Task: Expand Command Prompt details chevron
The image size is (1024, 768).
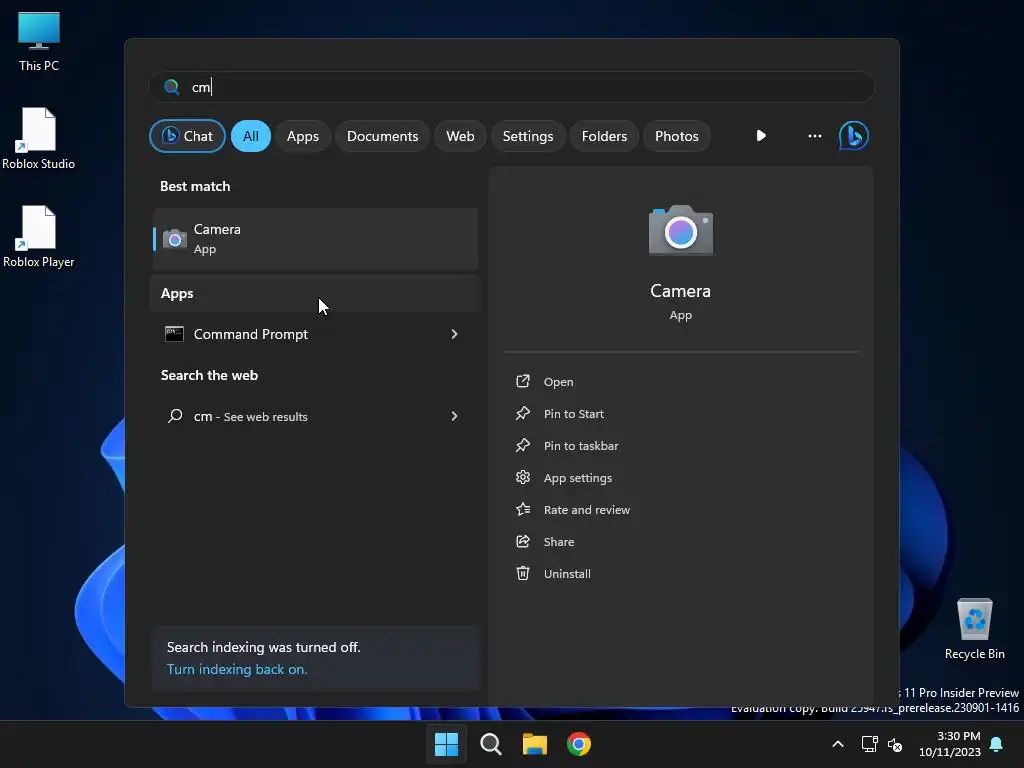Action: click(x=455, y=334)
